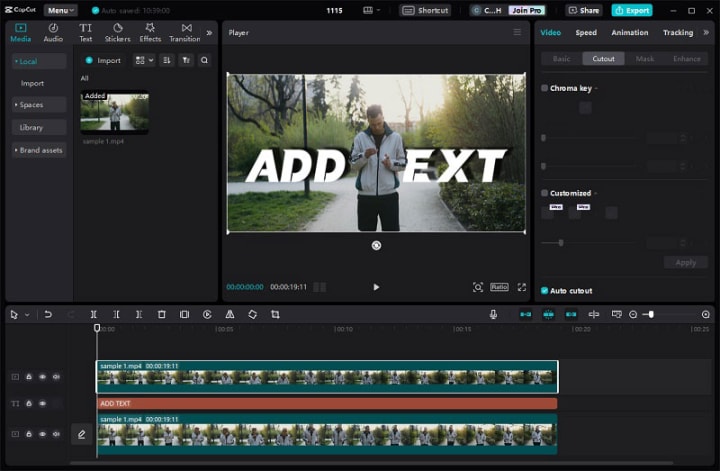Click the Rotate clip icon
The height and width of the screenshot is (471, 720).
tap(253, 314)
